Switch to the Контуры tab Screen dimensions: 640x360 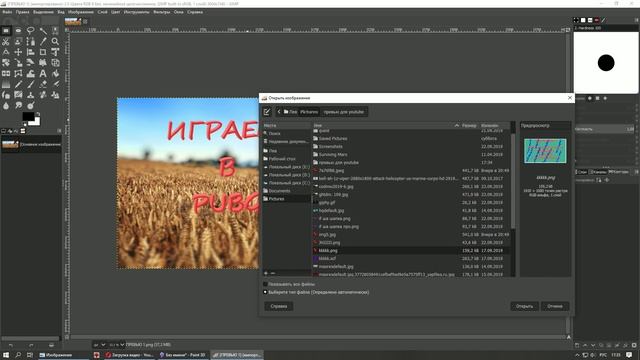(x=618, y=172)
